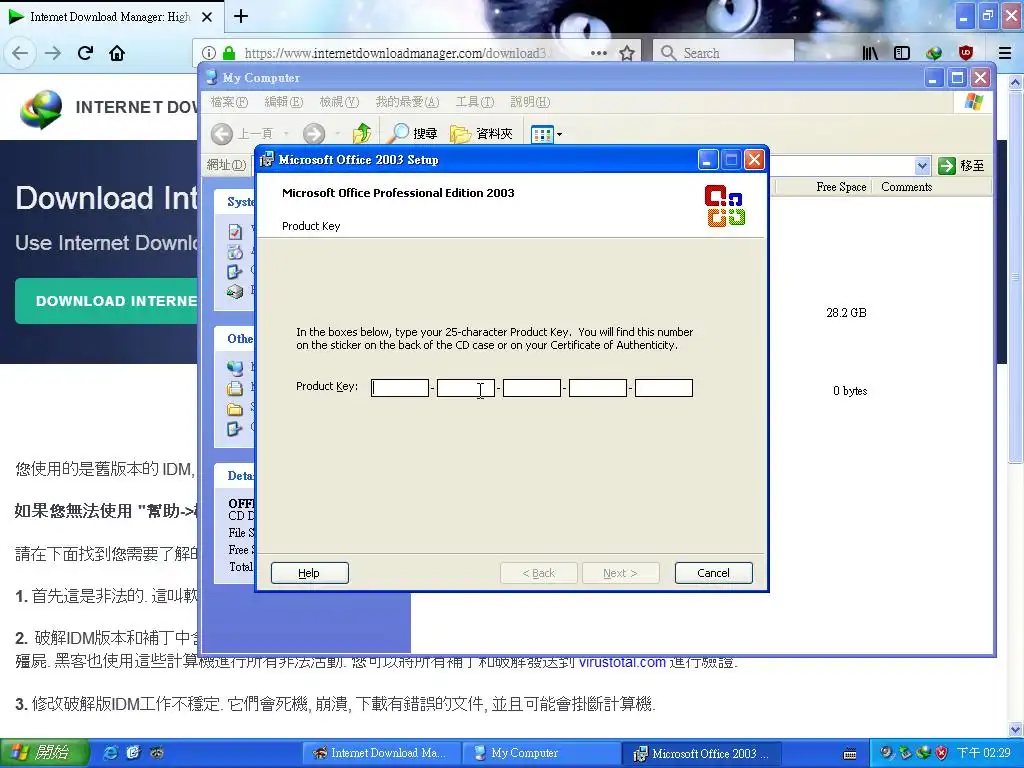Click the My Computer back arrow button

222,133
